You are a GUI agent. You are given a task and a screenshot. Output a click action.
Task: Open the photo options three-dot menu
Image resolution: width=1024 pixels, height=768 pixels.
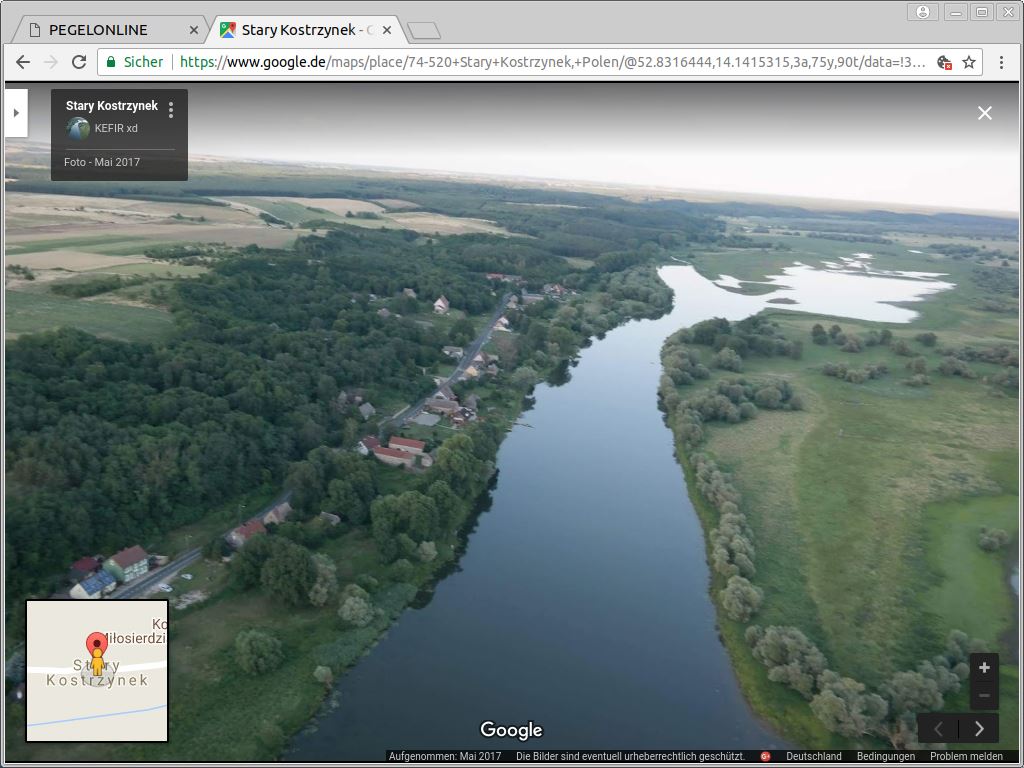[171, 109]
